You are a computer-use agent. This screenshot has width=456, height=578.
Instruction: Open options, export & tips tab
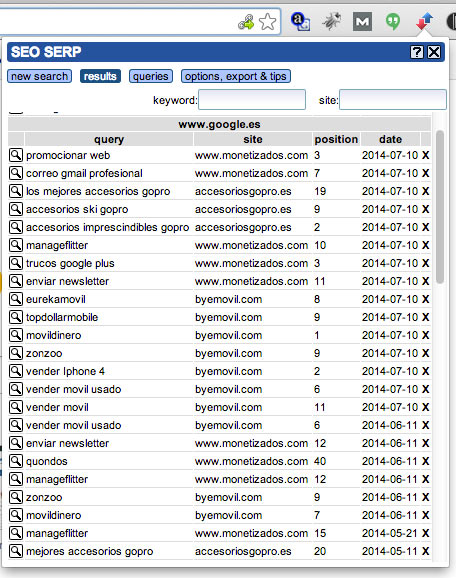236,76
